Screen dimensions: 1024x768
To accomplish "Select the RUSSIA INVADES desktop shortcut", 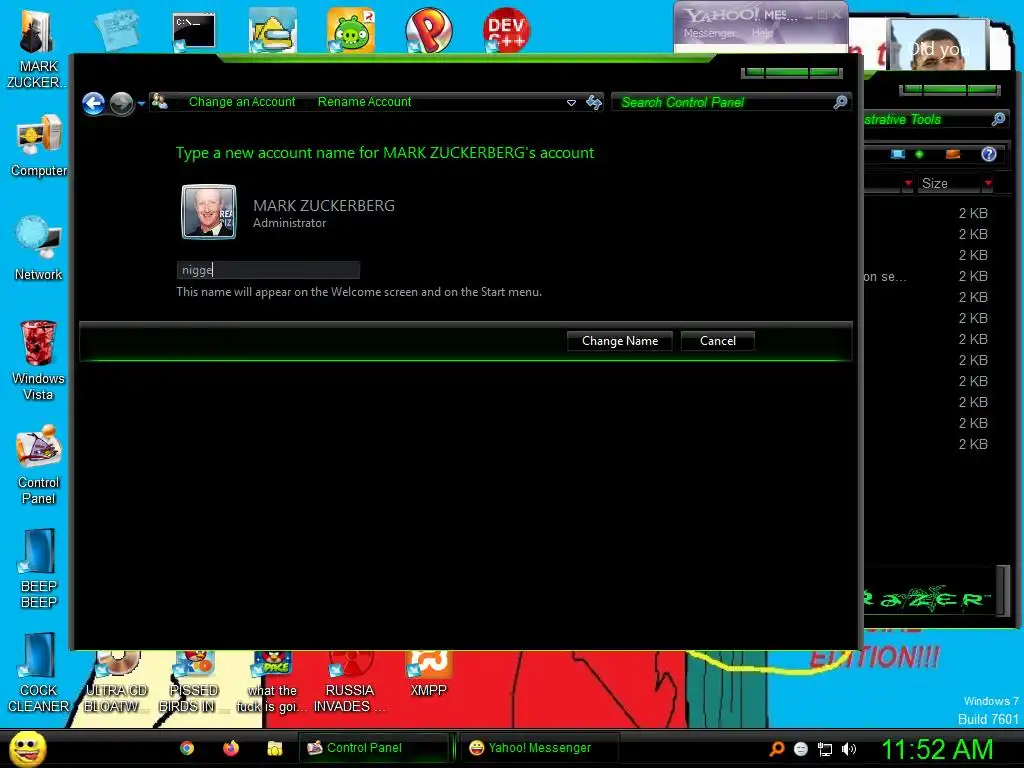I will 349,682.
